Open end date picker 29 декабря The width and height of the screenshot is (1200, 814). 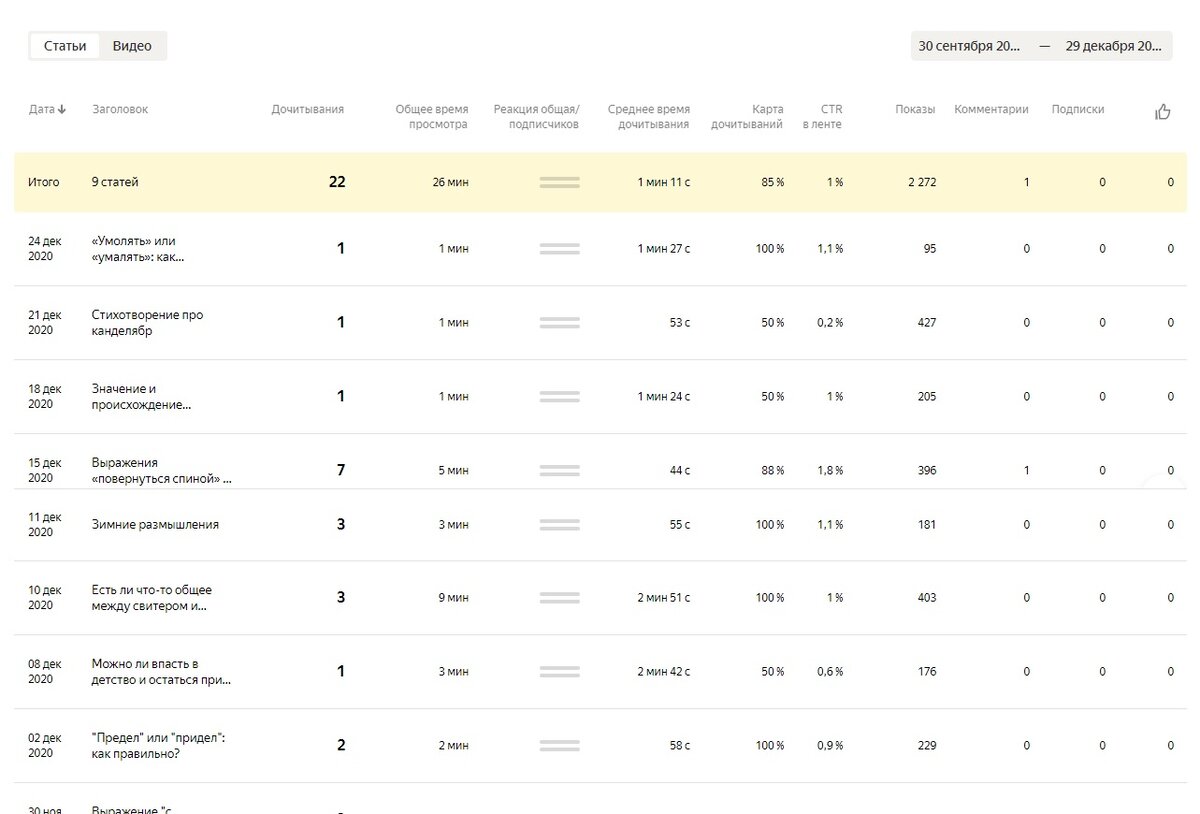click(1113, 46)
